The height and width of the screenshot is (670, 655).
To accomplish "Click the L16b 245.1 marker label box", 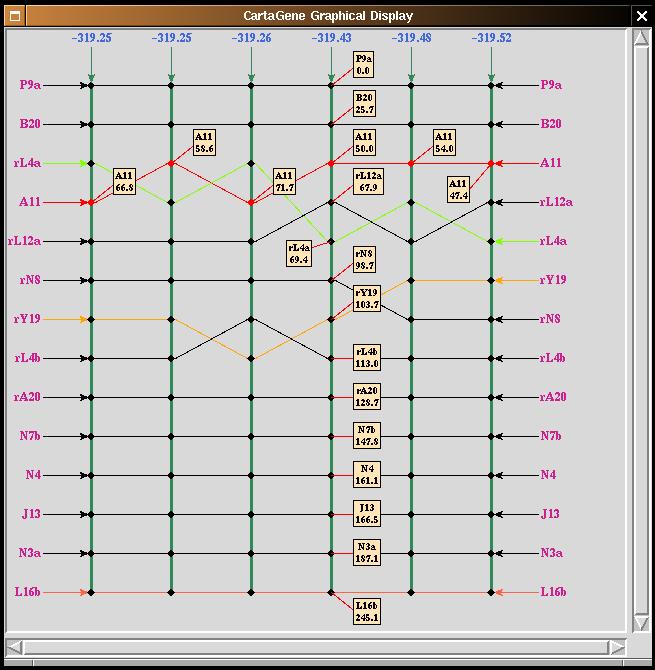I will 367,611.
